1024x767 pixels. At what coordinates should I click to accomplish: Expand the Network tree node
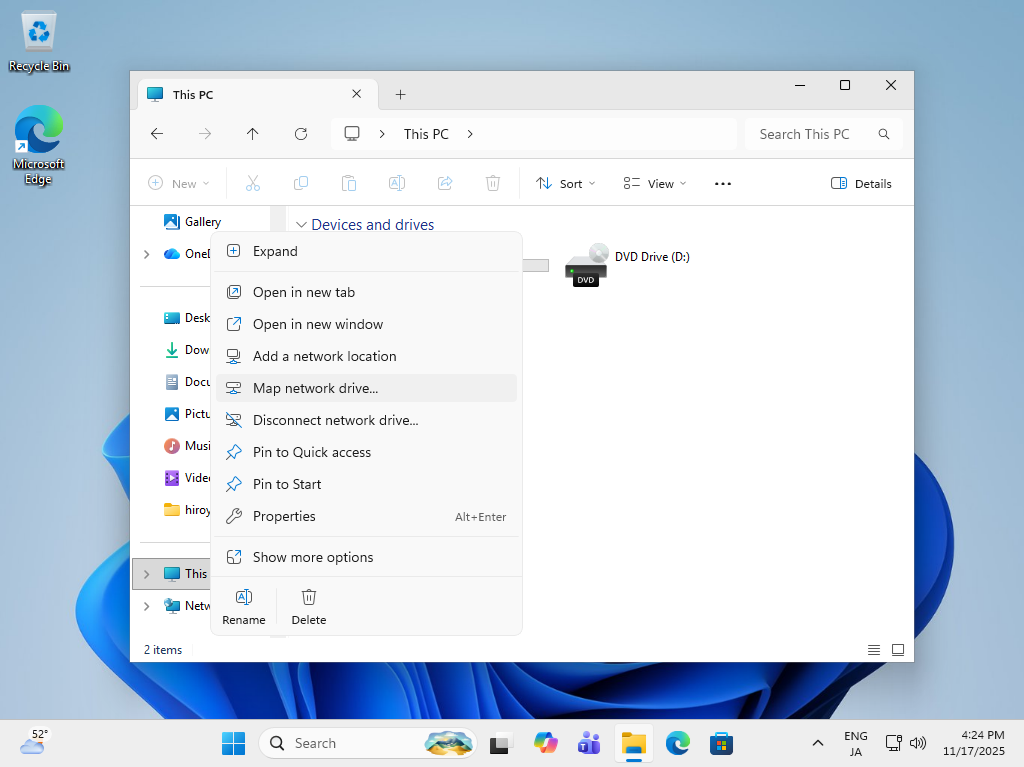pos(147,606)
